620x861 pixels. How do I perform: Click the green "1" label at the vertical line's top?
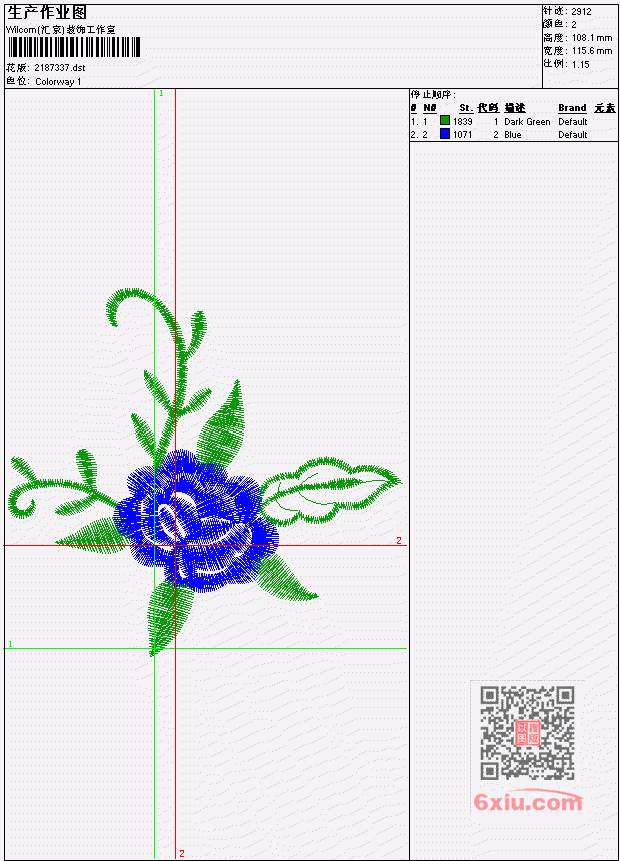tap(161, 93)
